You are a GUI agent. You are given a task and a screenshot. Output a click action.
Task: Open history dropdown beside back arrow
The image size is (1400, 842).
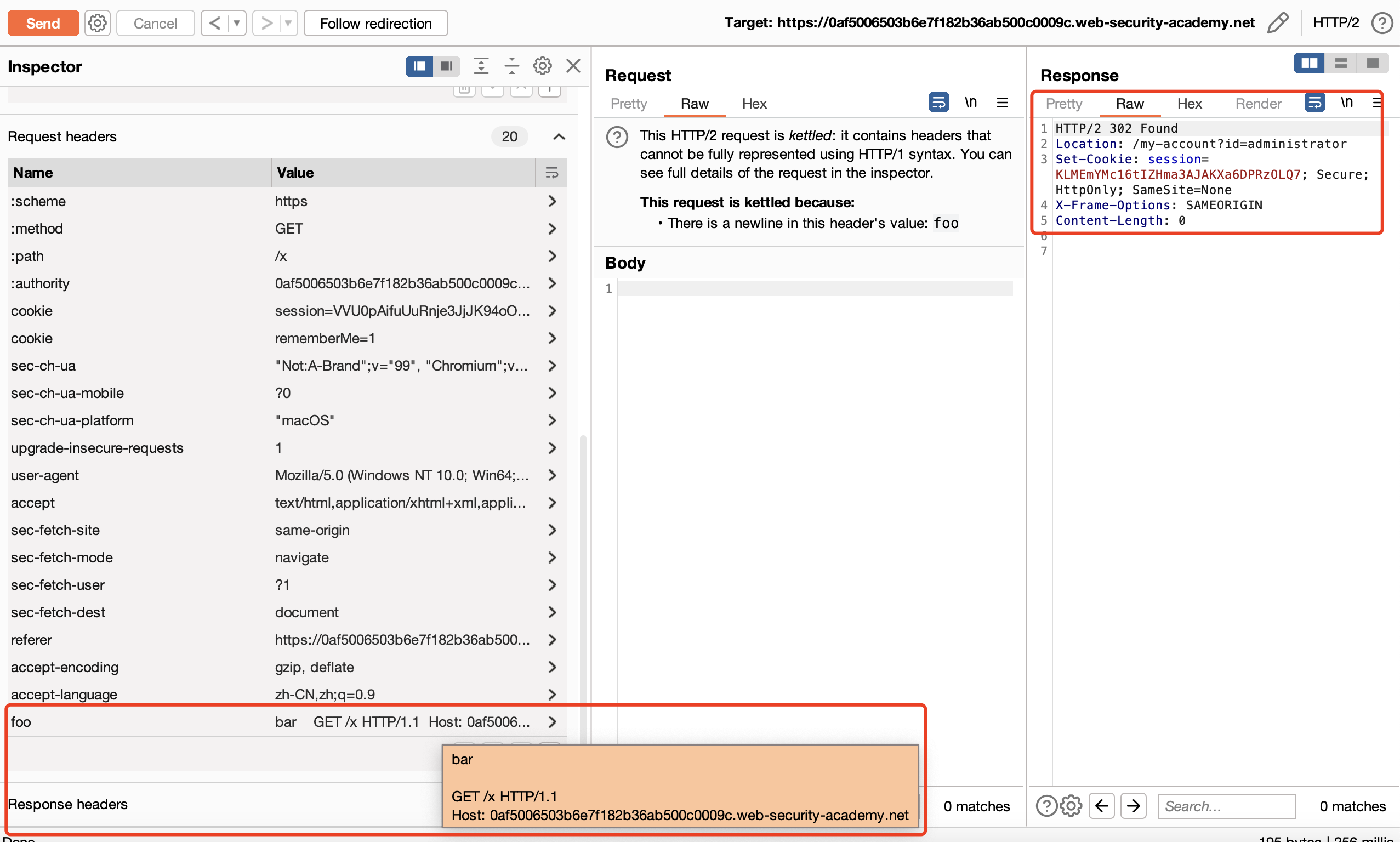237,23
